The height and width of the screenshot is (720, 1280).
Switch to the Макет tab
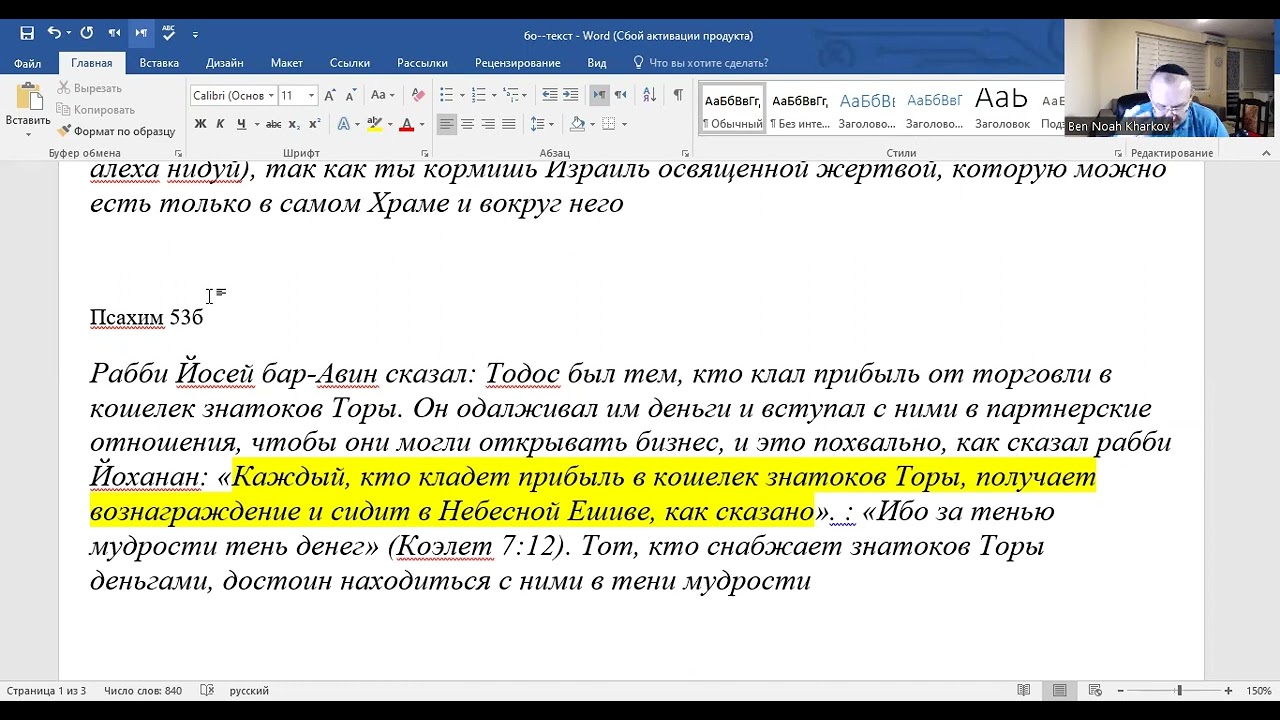tap(286, 63)
